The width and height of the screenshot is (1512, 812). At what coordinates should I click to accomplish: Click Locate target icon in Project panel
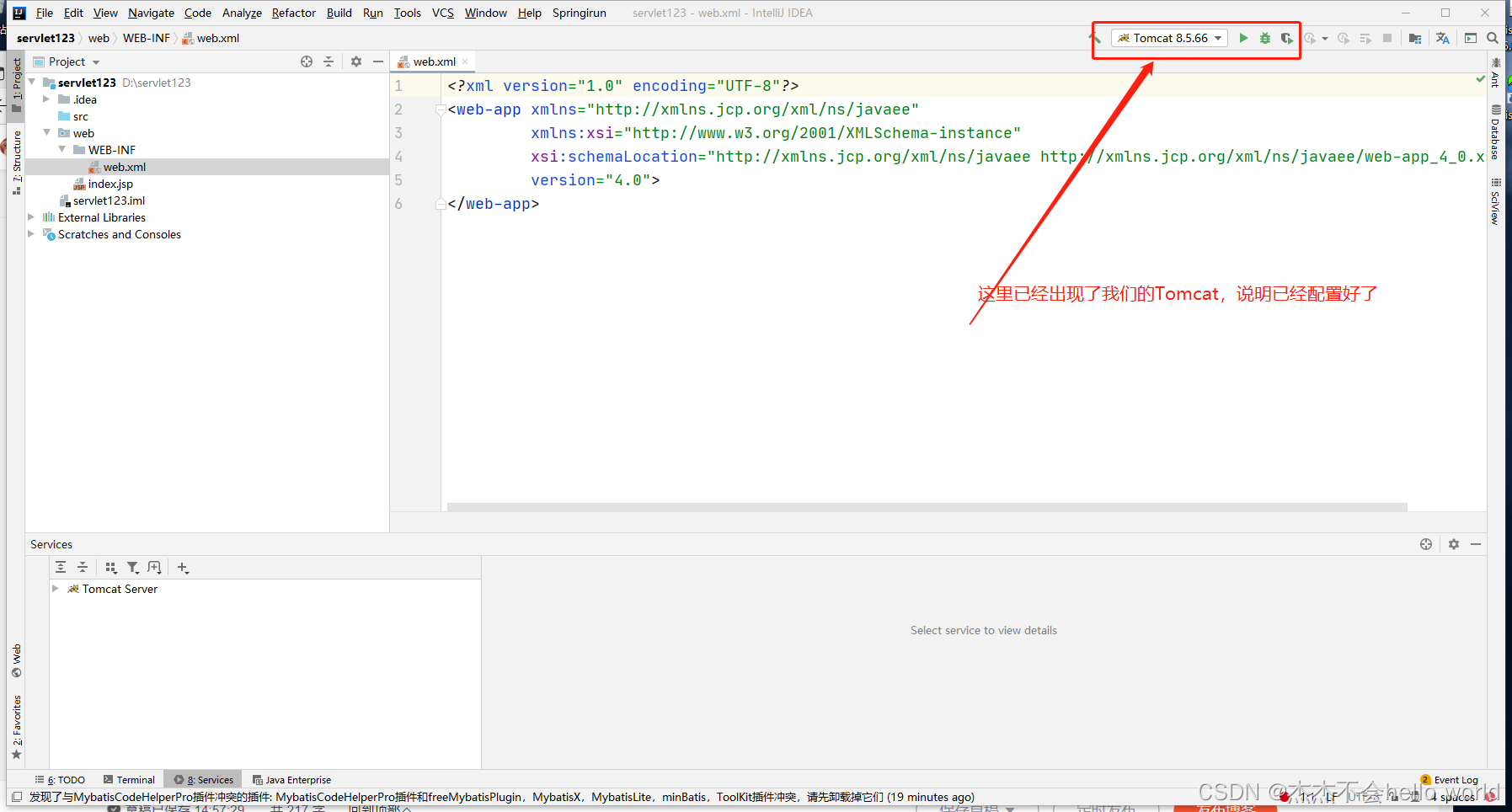point(307,61)
